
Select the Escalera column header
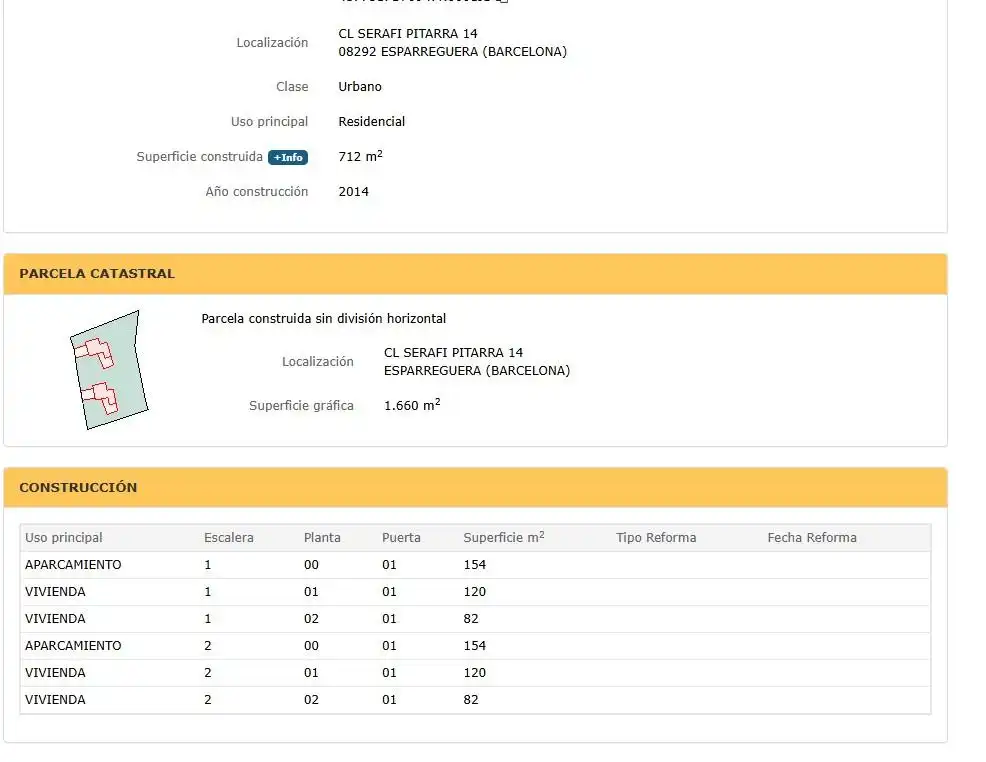229,538
